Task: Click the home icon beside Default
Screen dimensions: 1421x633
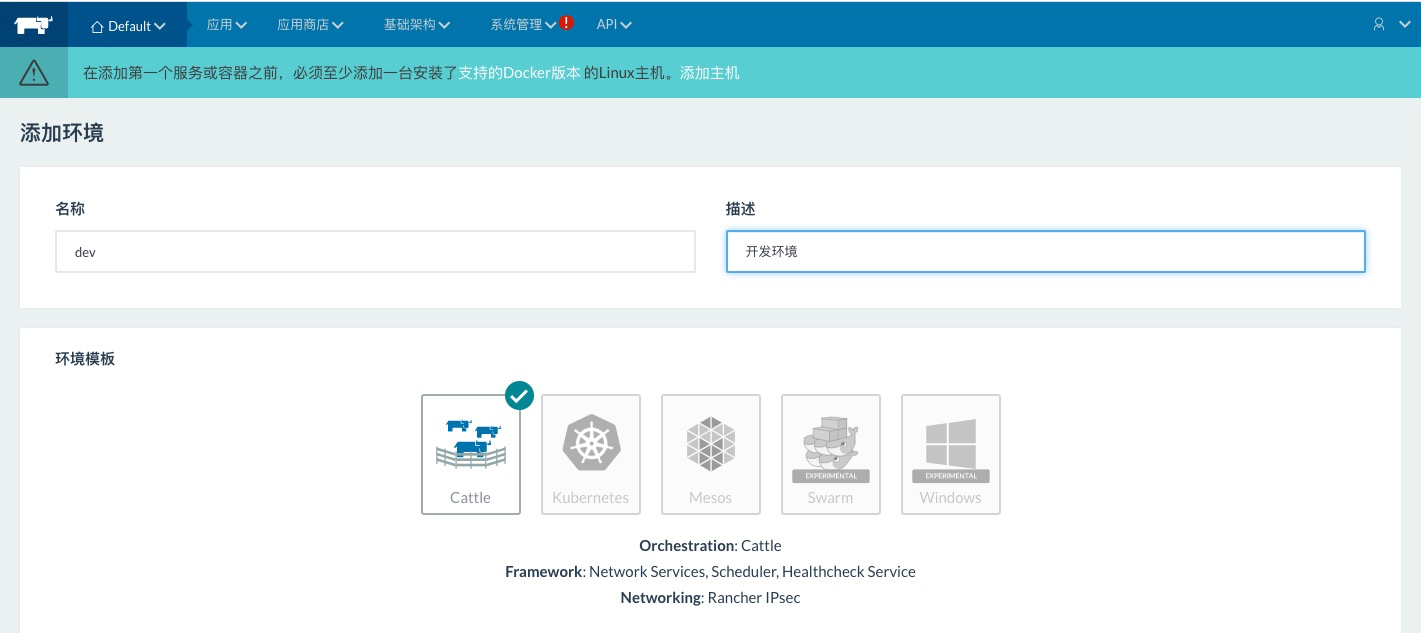Action: [99, 26]
